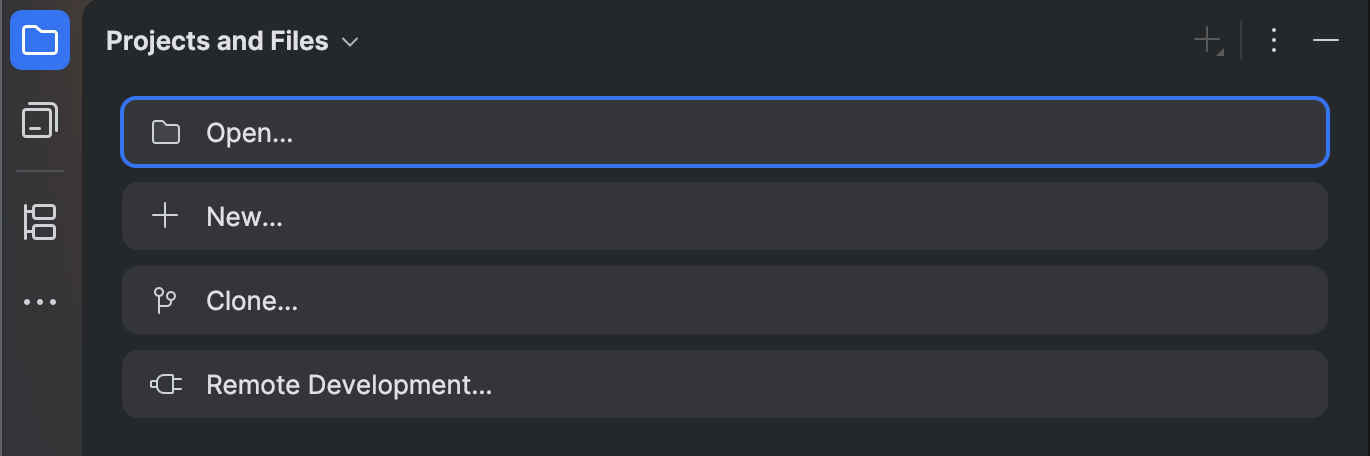Click the folder icon beside Open...
1370x456 pixels.
[165, 132]
